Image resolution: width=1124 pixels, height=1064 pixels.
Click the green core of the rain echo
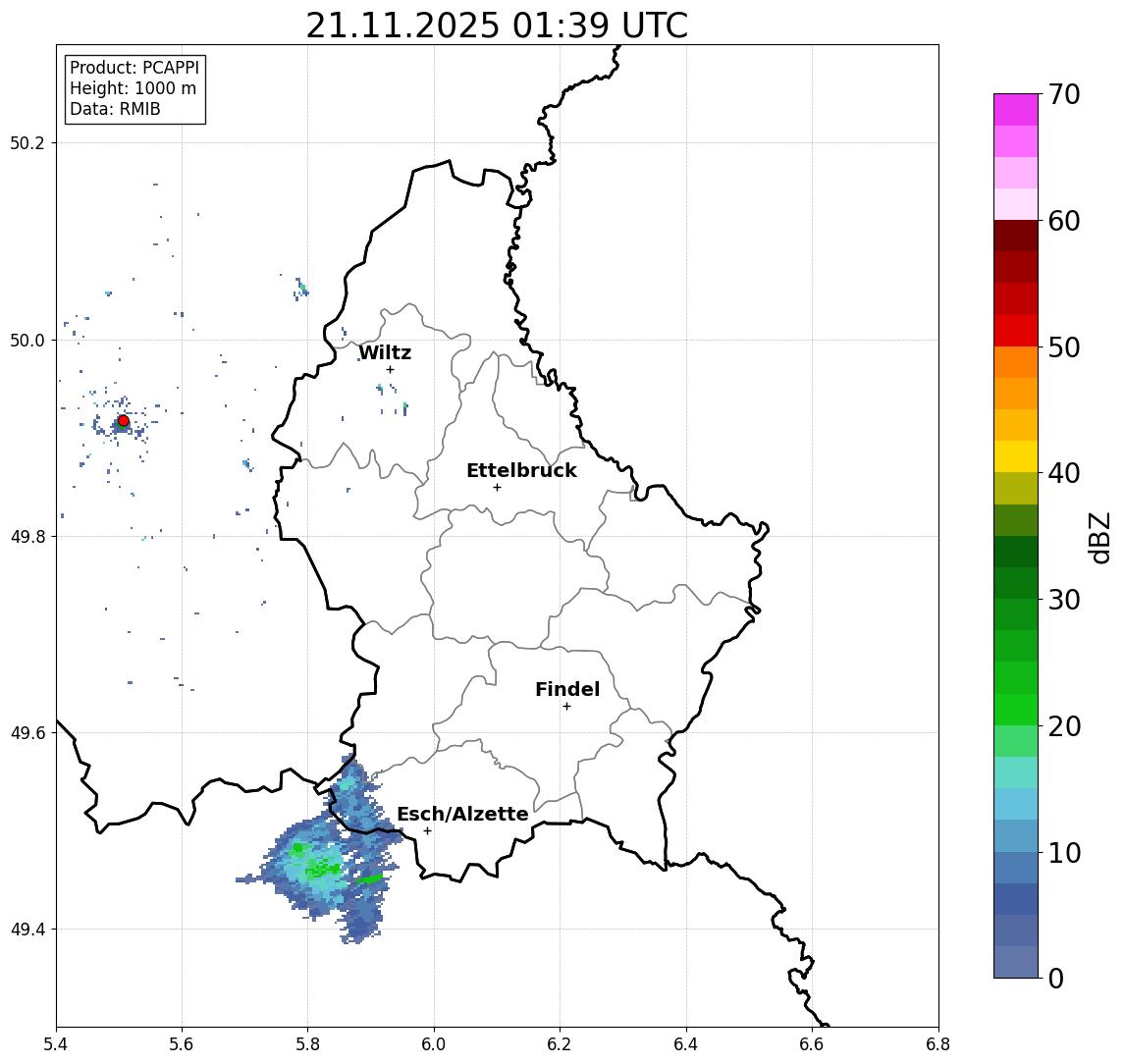321,870
